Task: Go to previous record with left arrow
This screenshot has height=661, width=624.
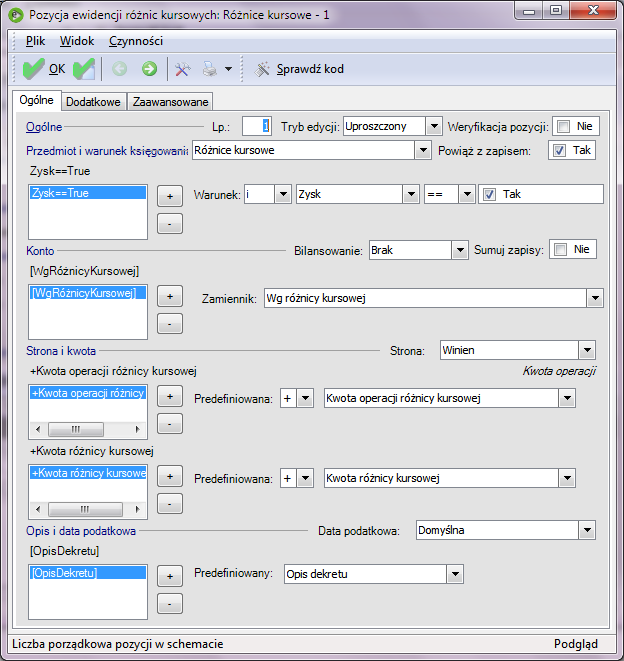Action: [x=119, y=69]
